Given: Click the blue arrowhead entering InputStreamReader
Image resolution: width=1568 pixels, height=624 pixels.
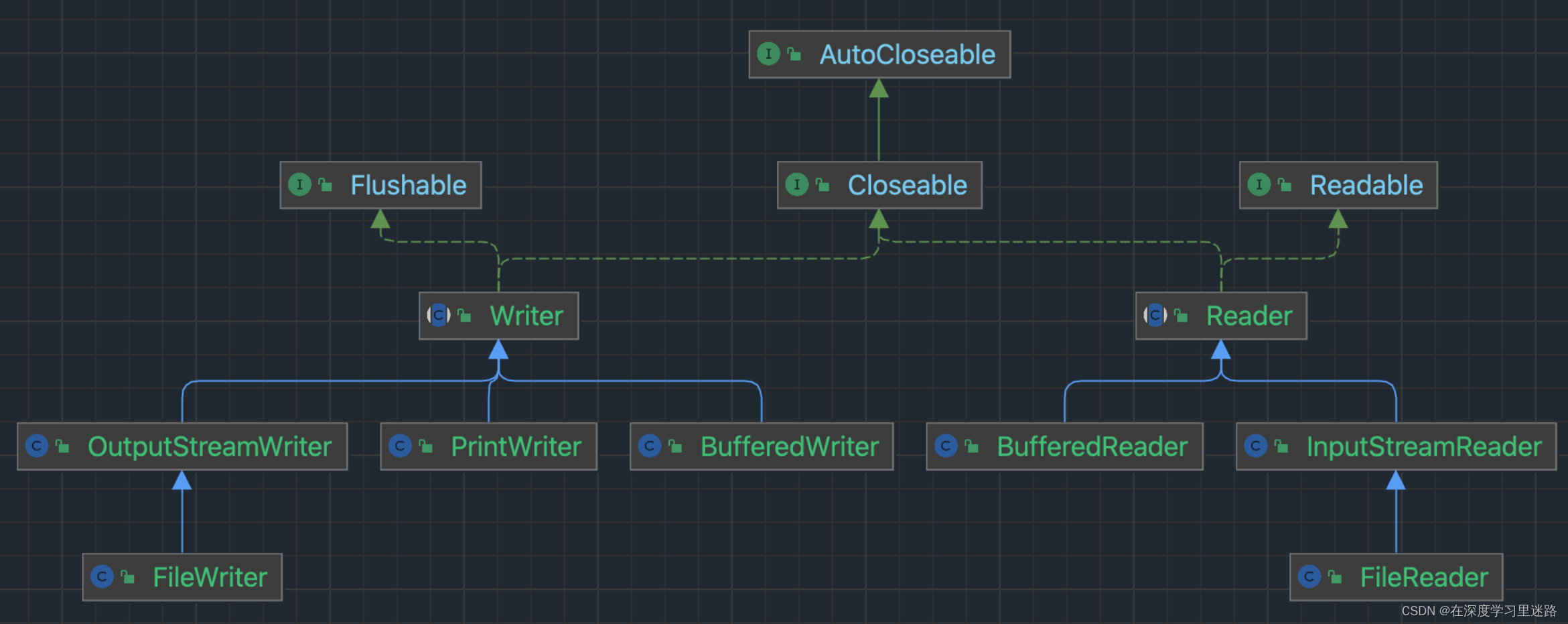Looking at the screenshot, I should click(1396, 481).
